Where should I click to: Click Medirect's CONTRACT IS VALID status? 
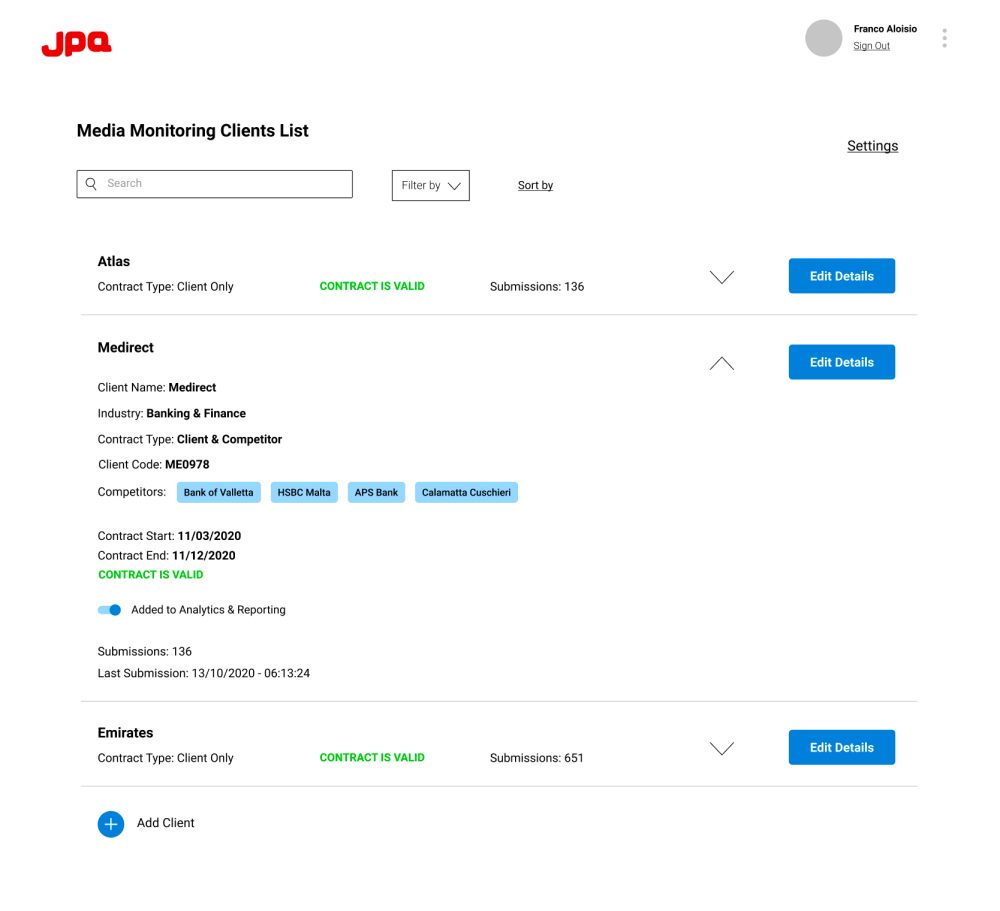(x=151, y=575)
